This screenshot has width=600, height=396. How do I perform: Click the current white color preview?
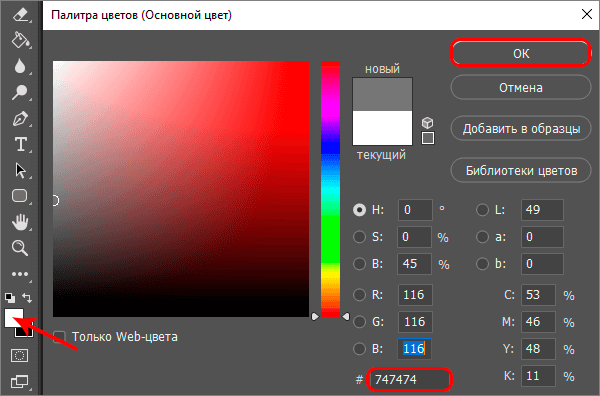(382, 128)
